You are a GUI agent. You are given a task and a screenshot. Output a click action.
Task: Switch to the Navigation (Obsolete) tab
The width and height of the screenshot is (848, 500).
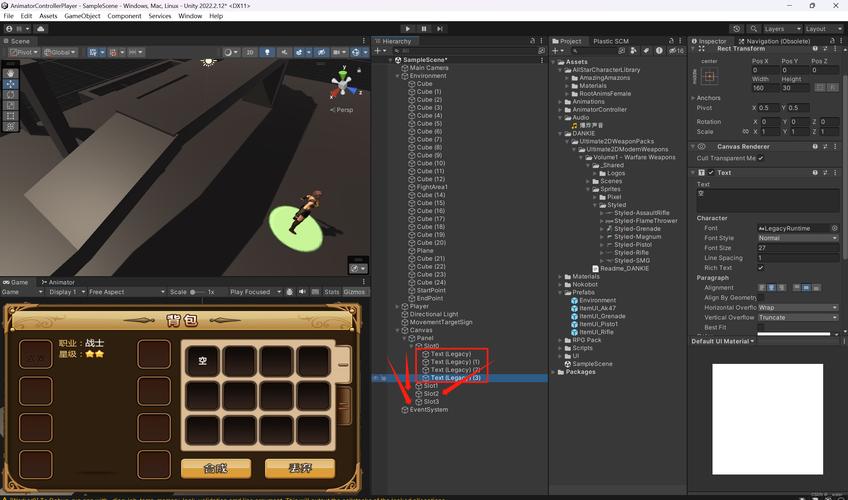pos(774,41)
